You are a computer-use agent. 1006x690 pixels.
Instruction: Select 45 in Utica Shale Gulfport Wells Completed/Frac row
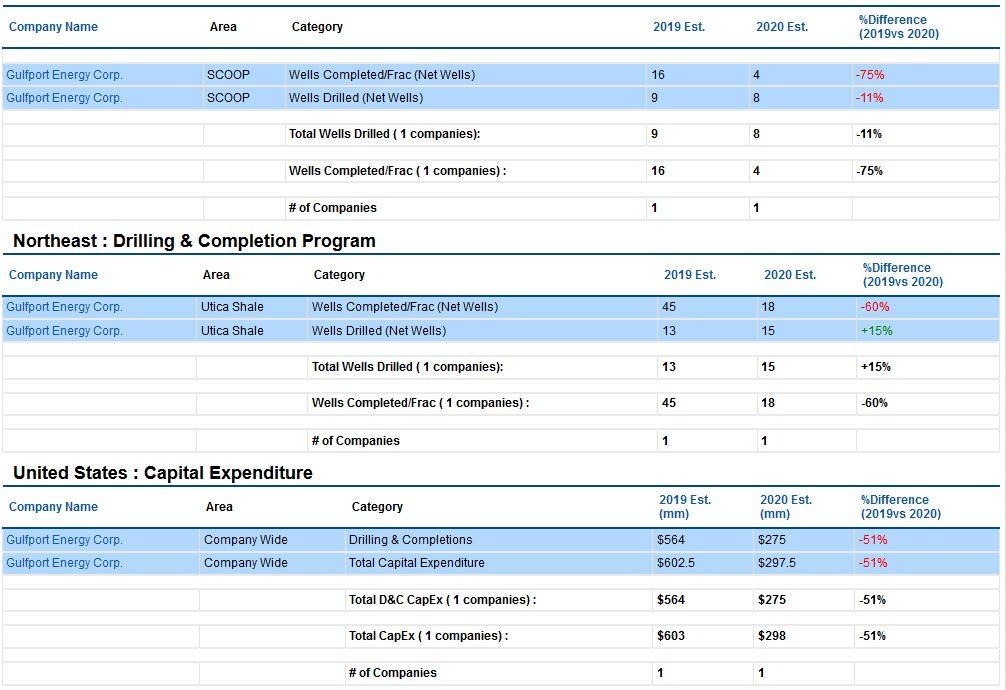click(669, 307)
